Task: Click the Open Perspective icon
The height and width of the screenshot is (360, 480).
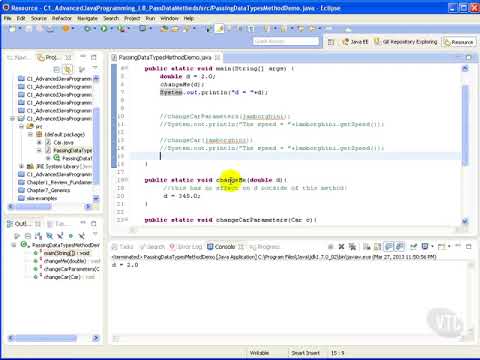Action: [x=331, y=42]
